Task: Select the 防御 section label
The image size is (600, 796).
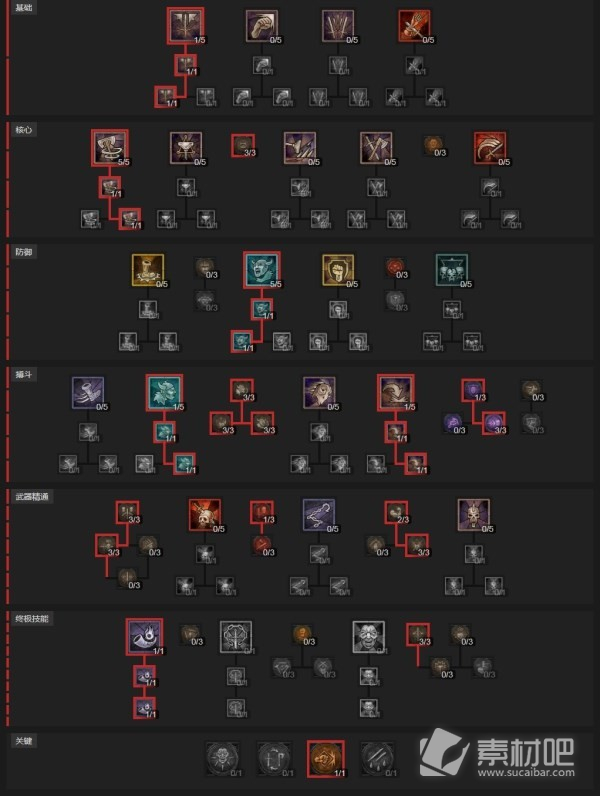Action: (23, 252)
